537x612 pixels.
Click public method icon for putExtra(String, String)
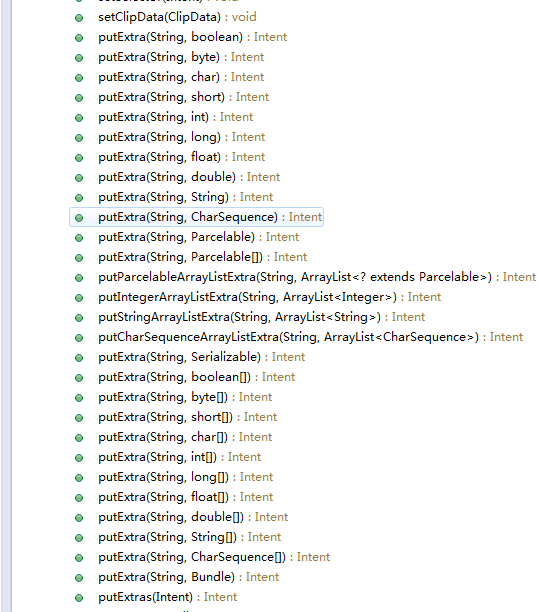click(79, 198)
